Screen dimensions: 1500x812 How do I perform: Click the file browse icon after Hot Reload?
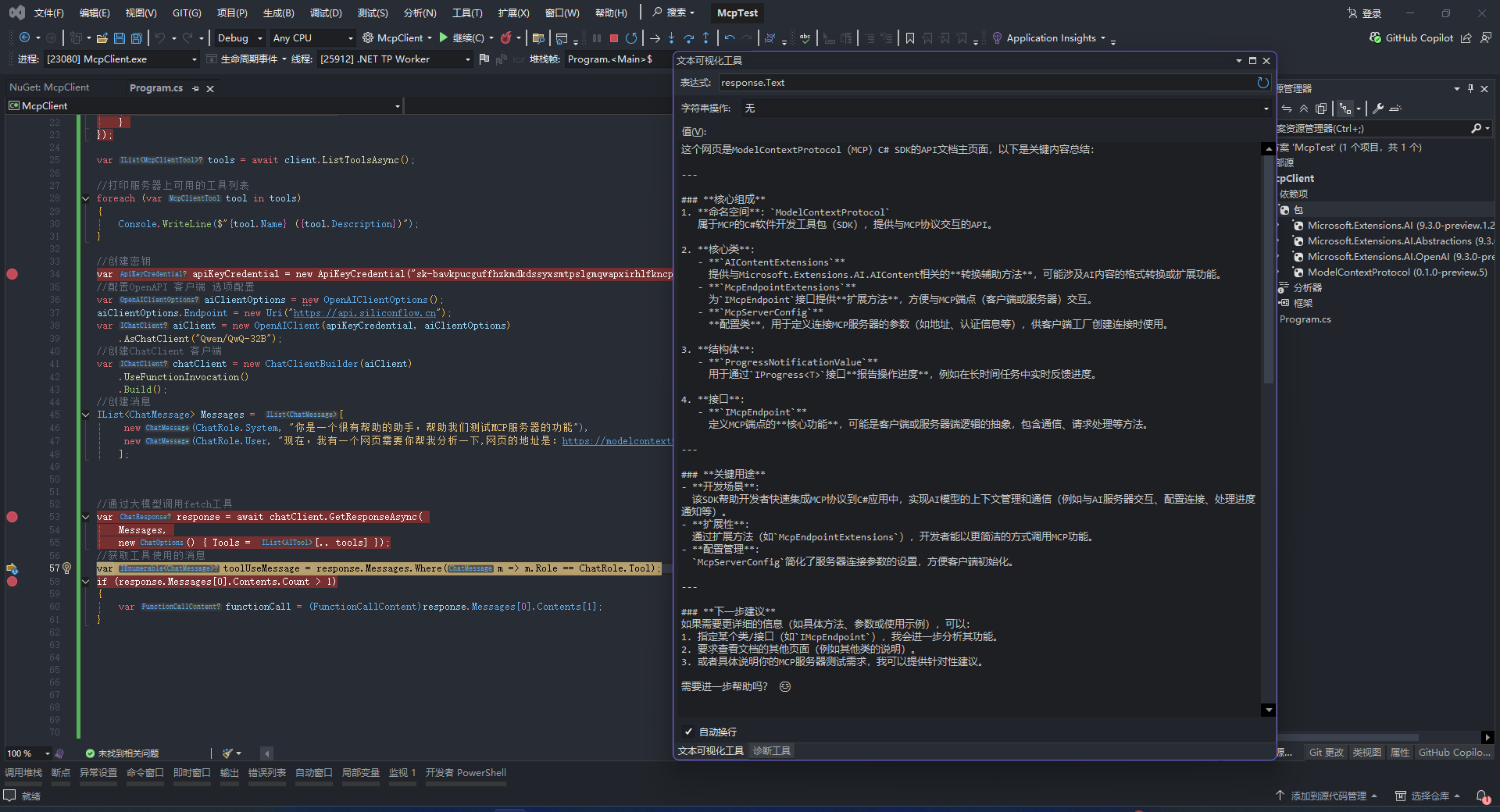[538, 37]
